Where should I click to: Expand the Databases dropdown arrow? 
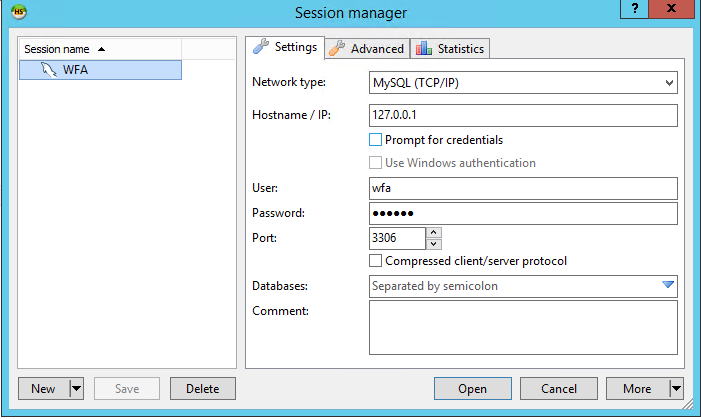pyautogui.click(x=668, y=286)
